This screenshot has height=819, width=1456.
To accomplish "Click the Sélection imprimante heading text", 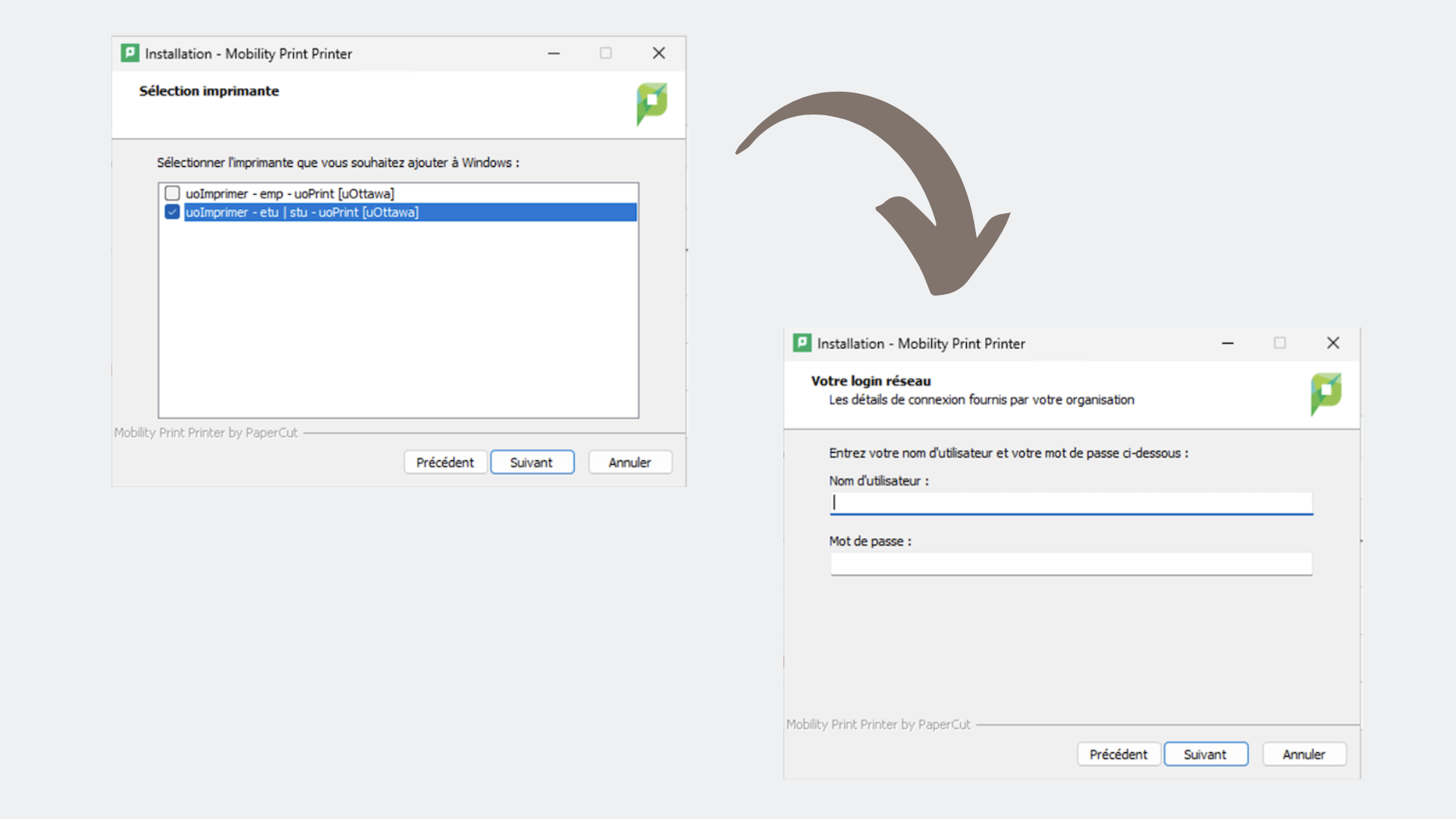I will [209, 91].
